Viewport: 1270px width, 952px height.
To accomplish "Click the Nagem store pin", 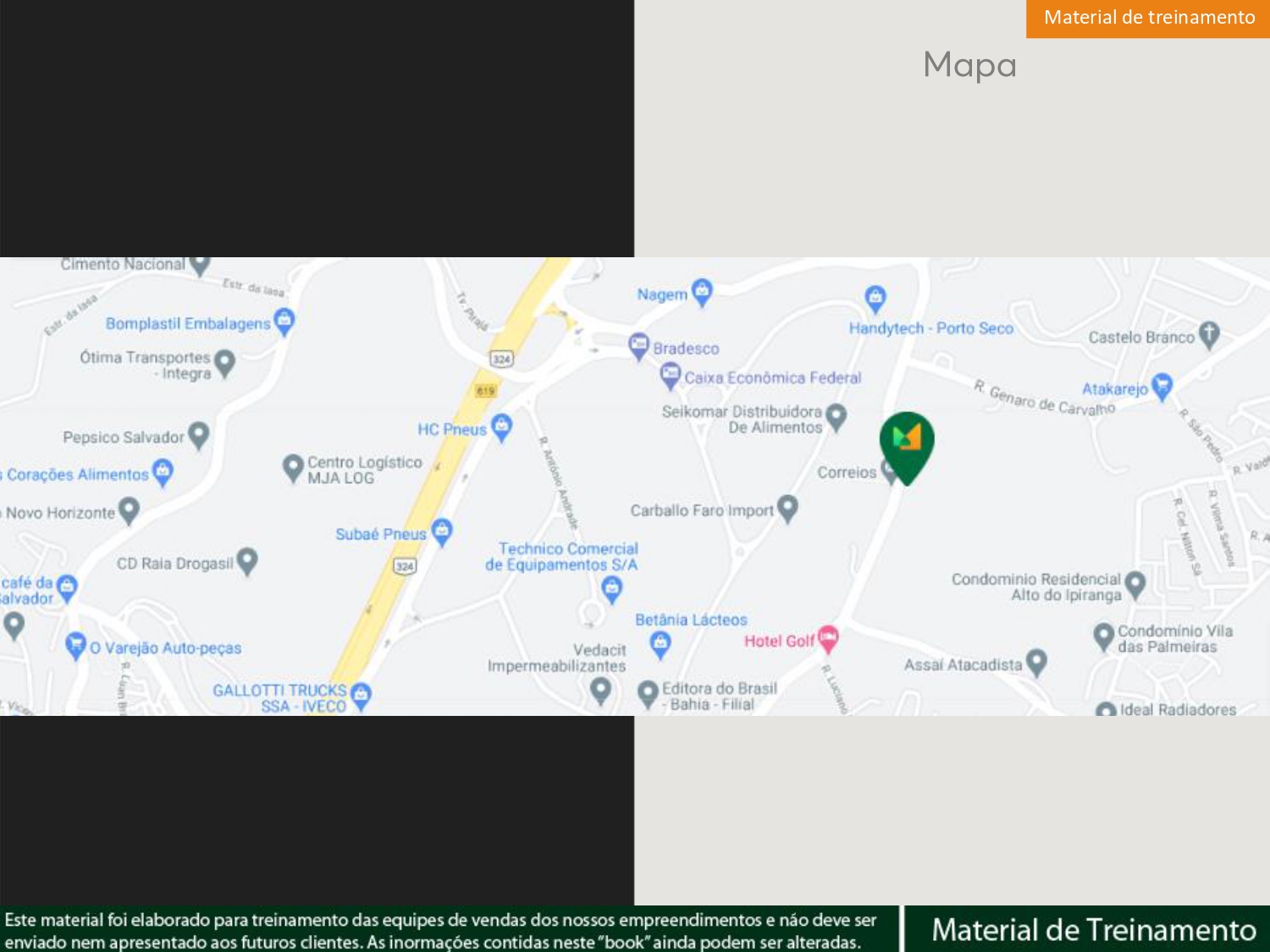I will 702,293.
